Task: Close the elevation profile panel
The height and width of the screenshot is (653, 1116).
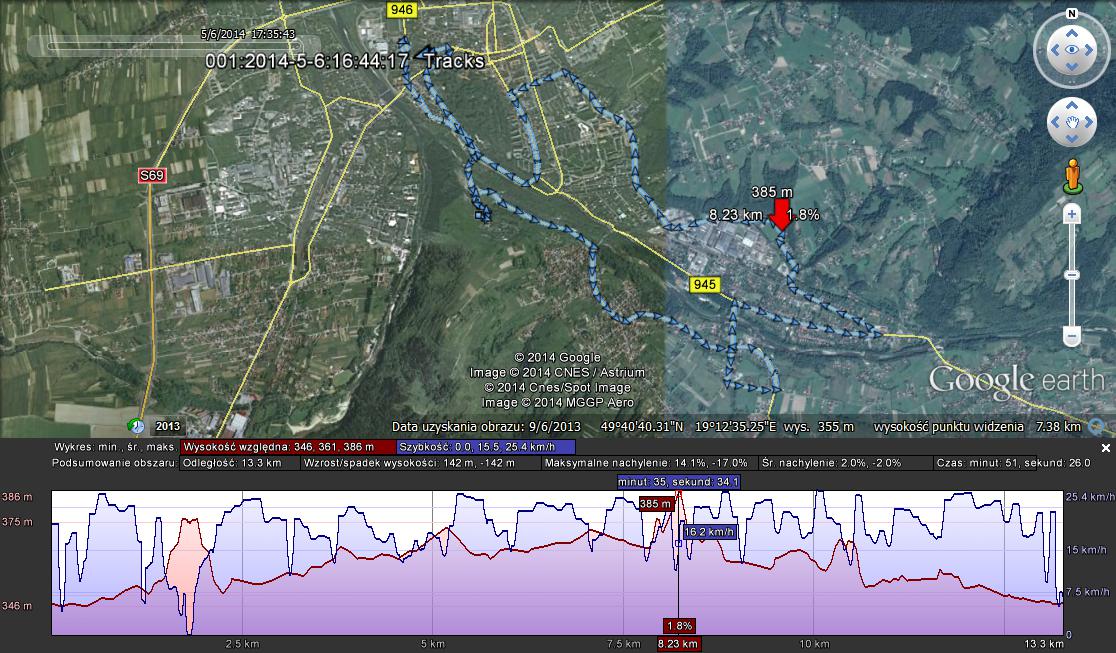Action: (x=1105, y=448)
